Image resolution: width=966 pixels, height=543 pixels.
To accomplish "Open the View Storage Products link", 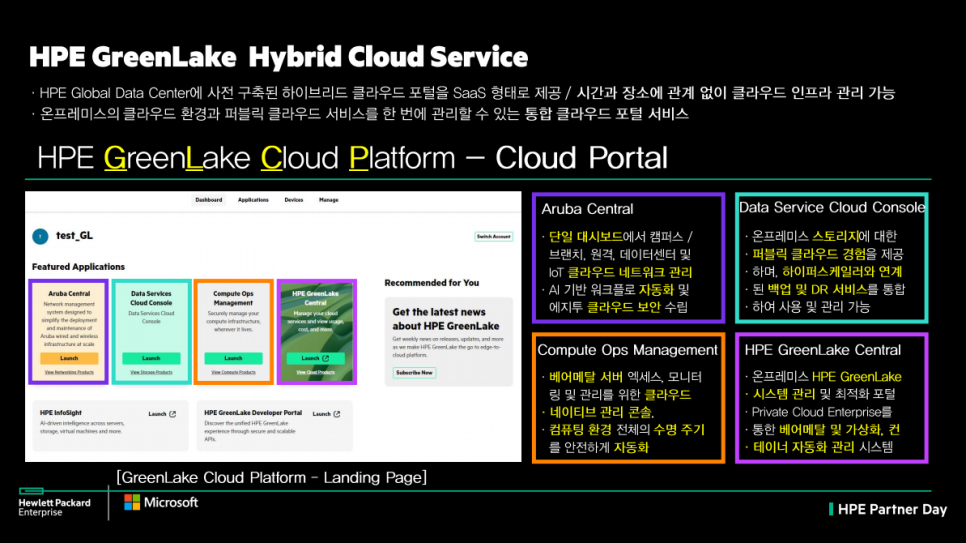I will pos(151,372).
